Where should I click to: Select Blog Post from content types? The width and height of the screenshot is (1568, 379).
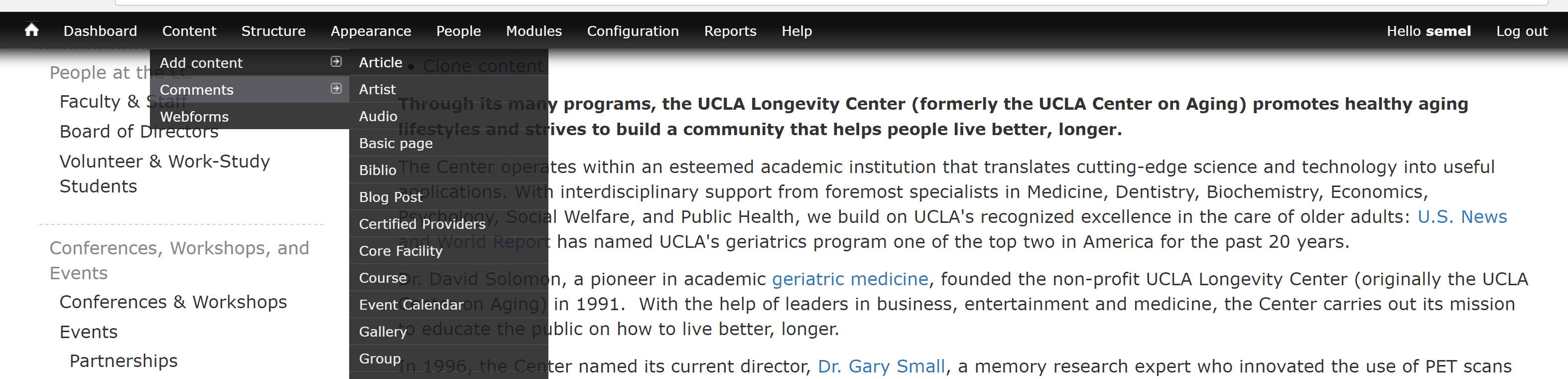coord(390,197)
